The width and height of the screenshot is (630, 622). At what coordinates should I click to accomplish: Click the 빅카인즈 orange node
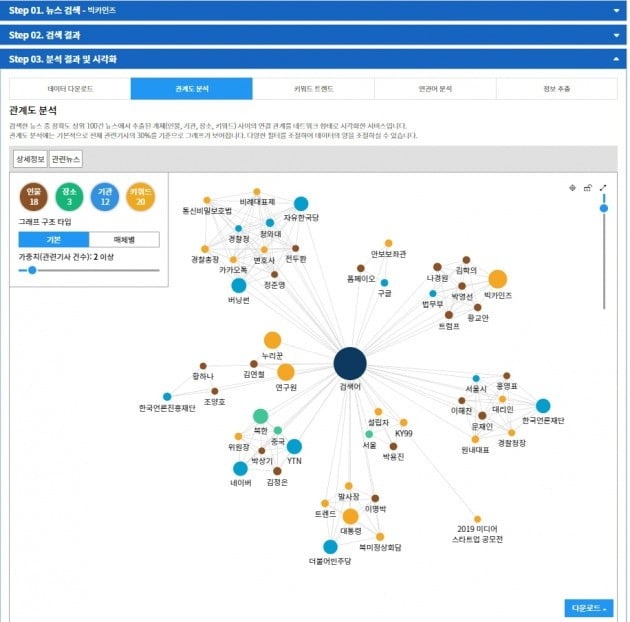497,279
